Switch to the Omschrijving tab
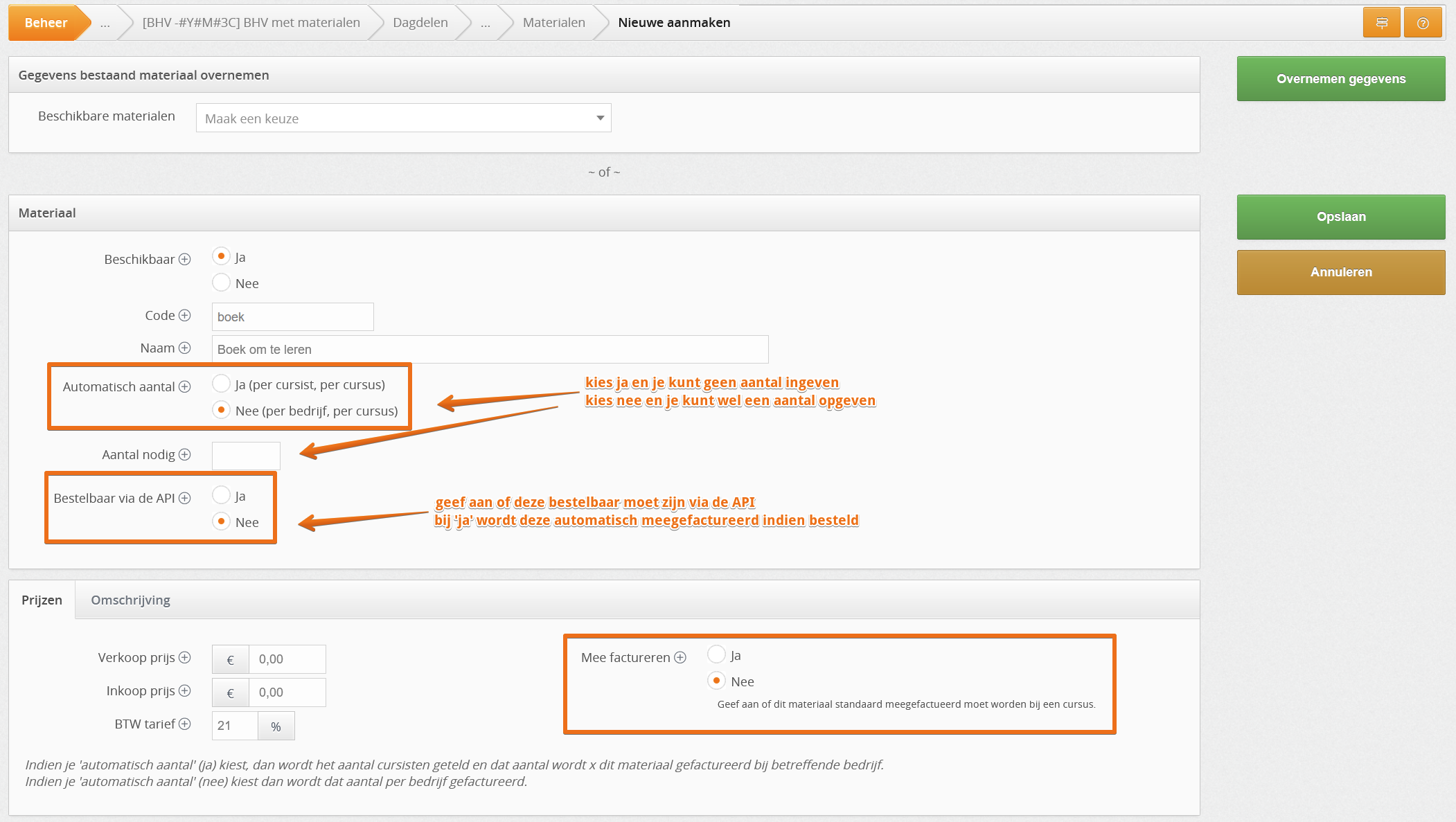This screenshot has height=822, width=1456. click(x=130, y=600)
